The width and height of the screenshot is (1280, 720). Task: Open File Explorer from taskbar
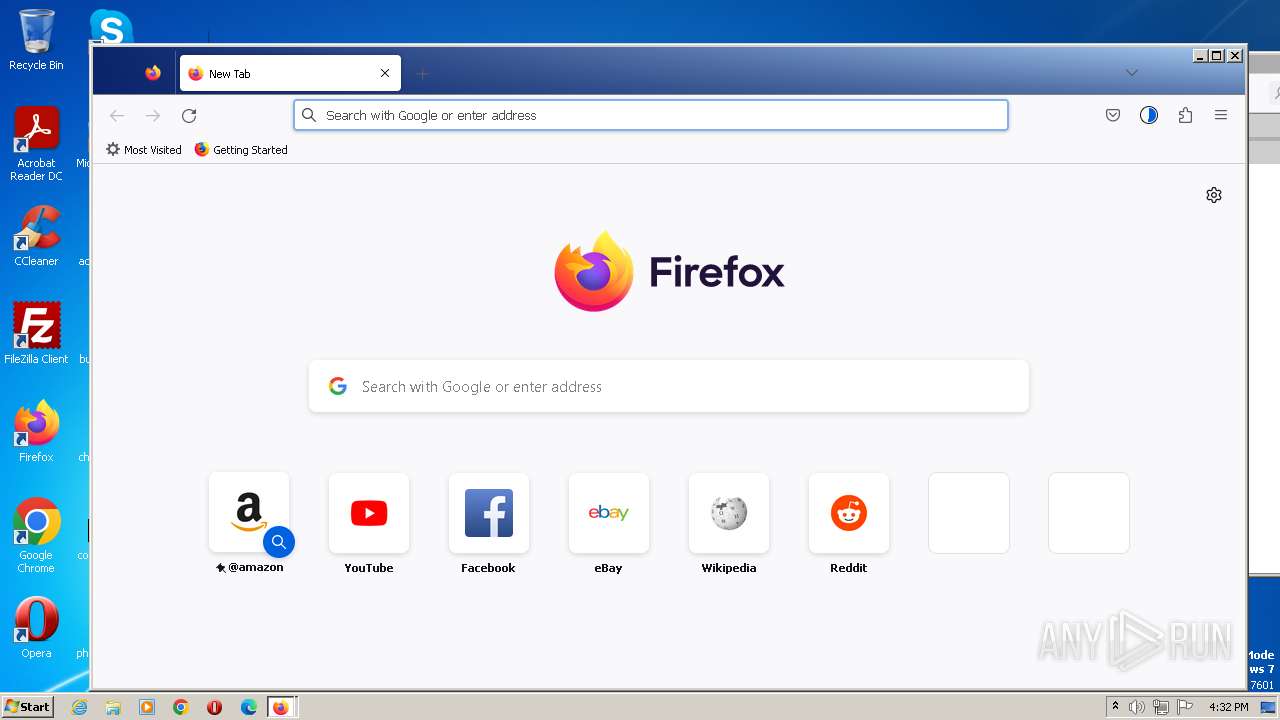(113, 707)
